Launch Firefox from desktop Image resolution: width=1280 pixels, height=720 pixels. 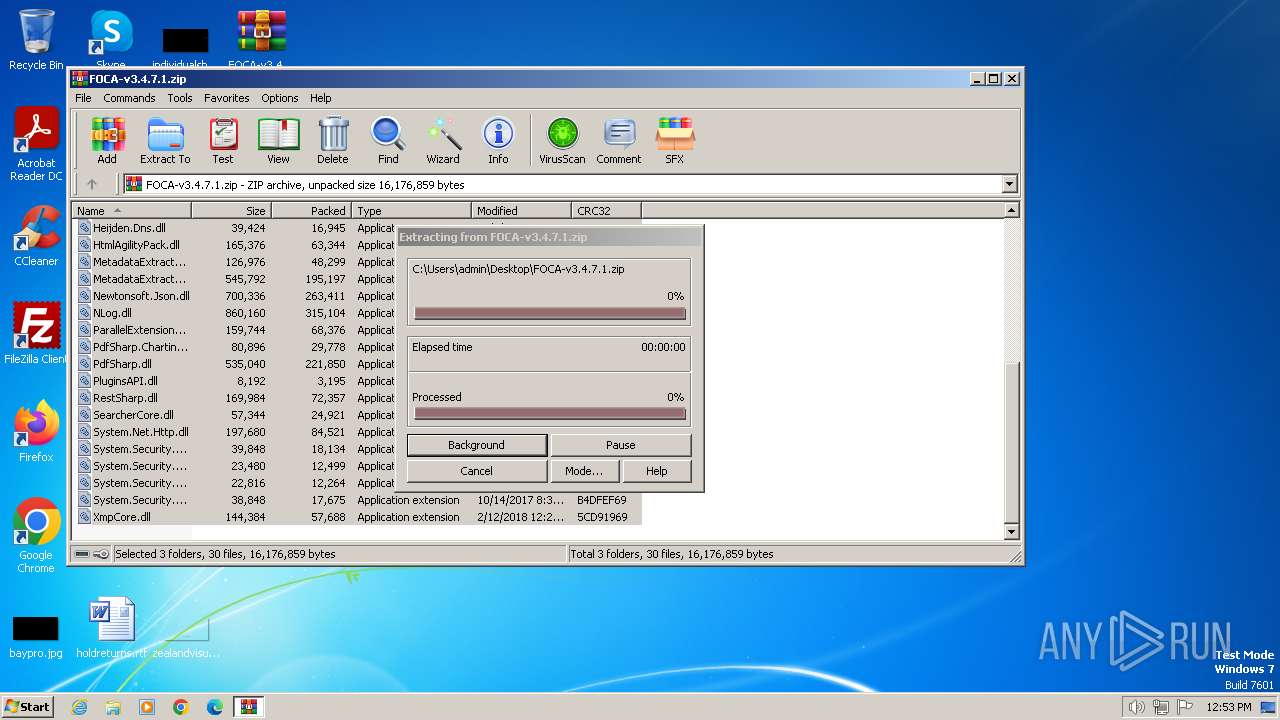[36, 432]
